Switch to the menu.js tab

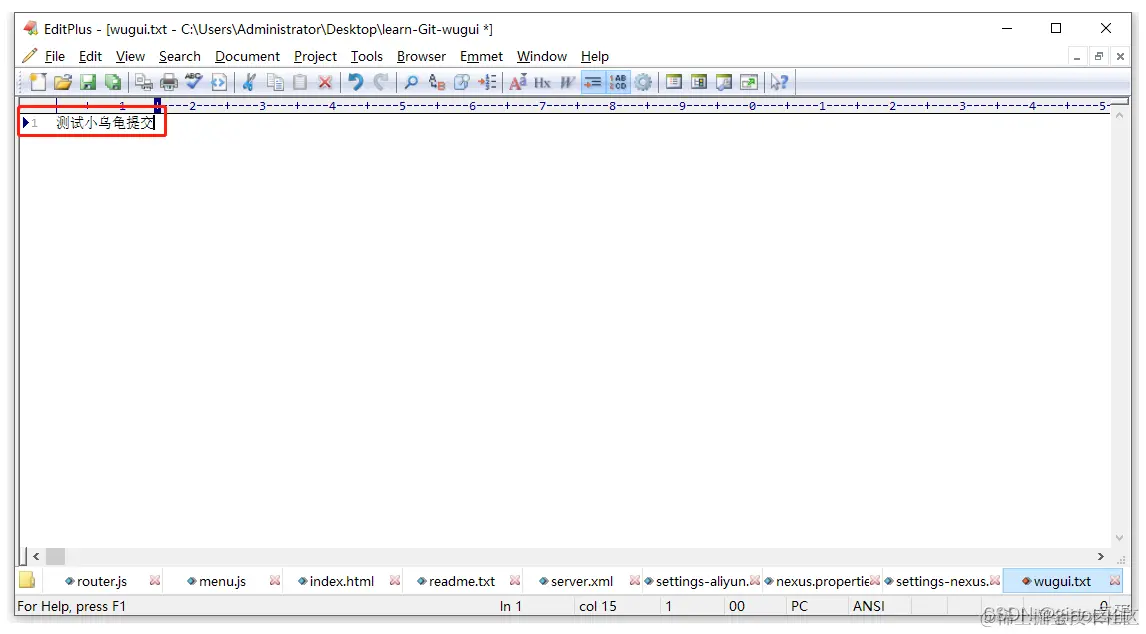[x=222, y=581]
